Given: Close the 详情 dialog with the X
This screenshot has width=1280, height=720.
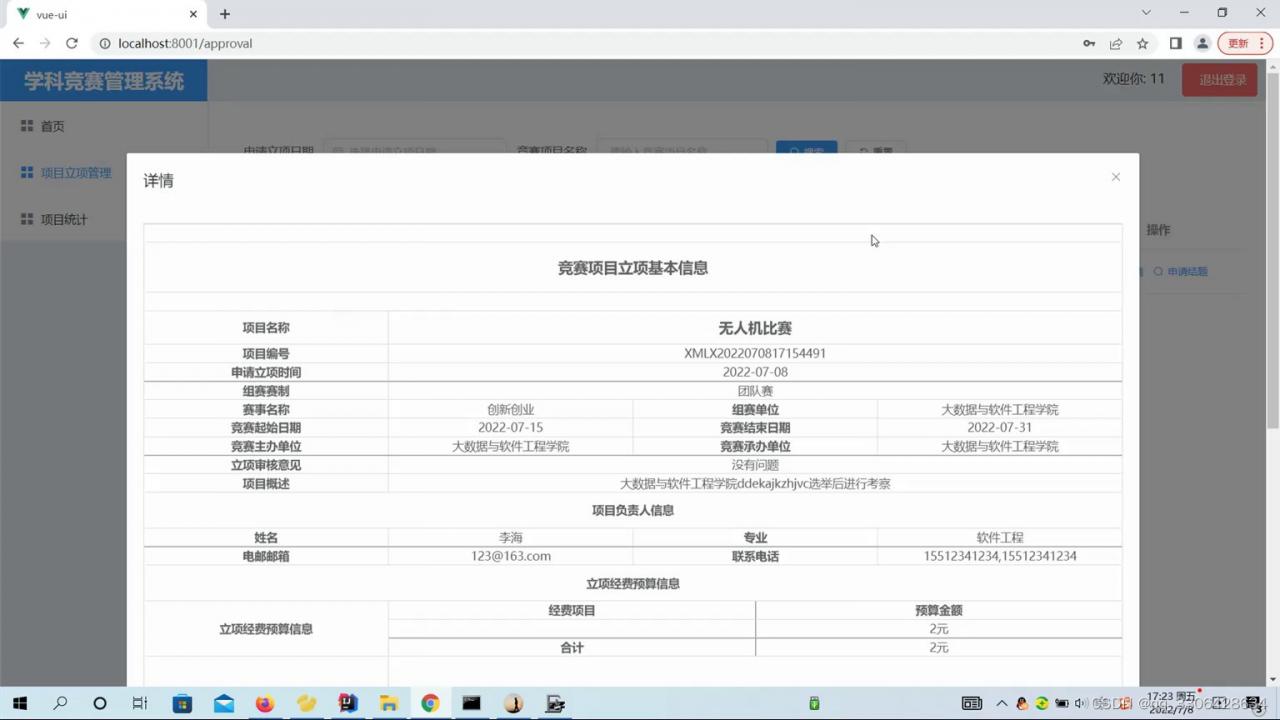Looking at the screenshot, I should tap(1116, 177).
